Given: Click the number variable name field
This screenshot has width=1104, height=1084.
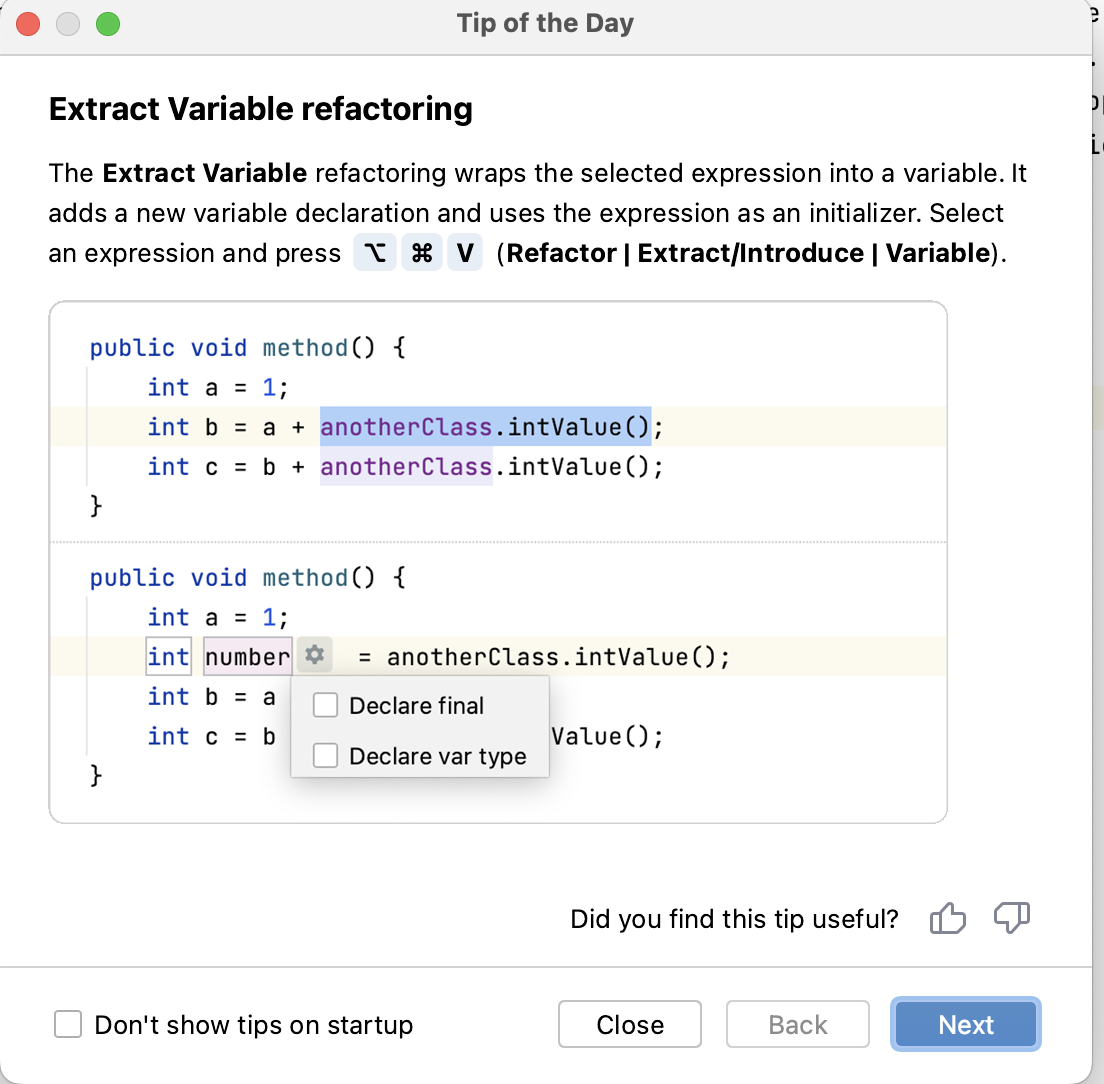Looking at the screenshot, I should 247,656.
